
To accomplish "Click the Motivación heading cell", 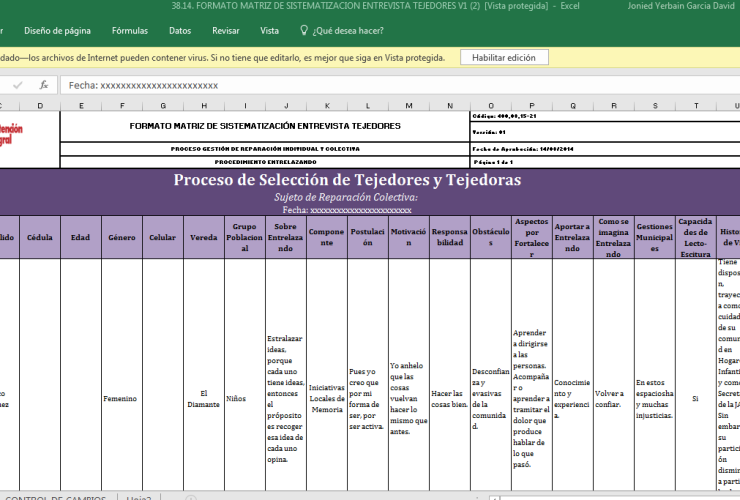I will [x=409, y=237].
